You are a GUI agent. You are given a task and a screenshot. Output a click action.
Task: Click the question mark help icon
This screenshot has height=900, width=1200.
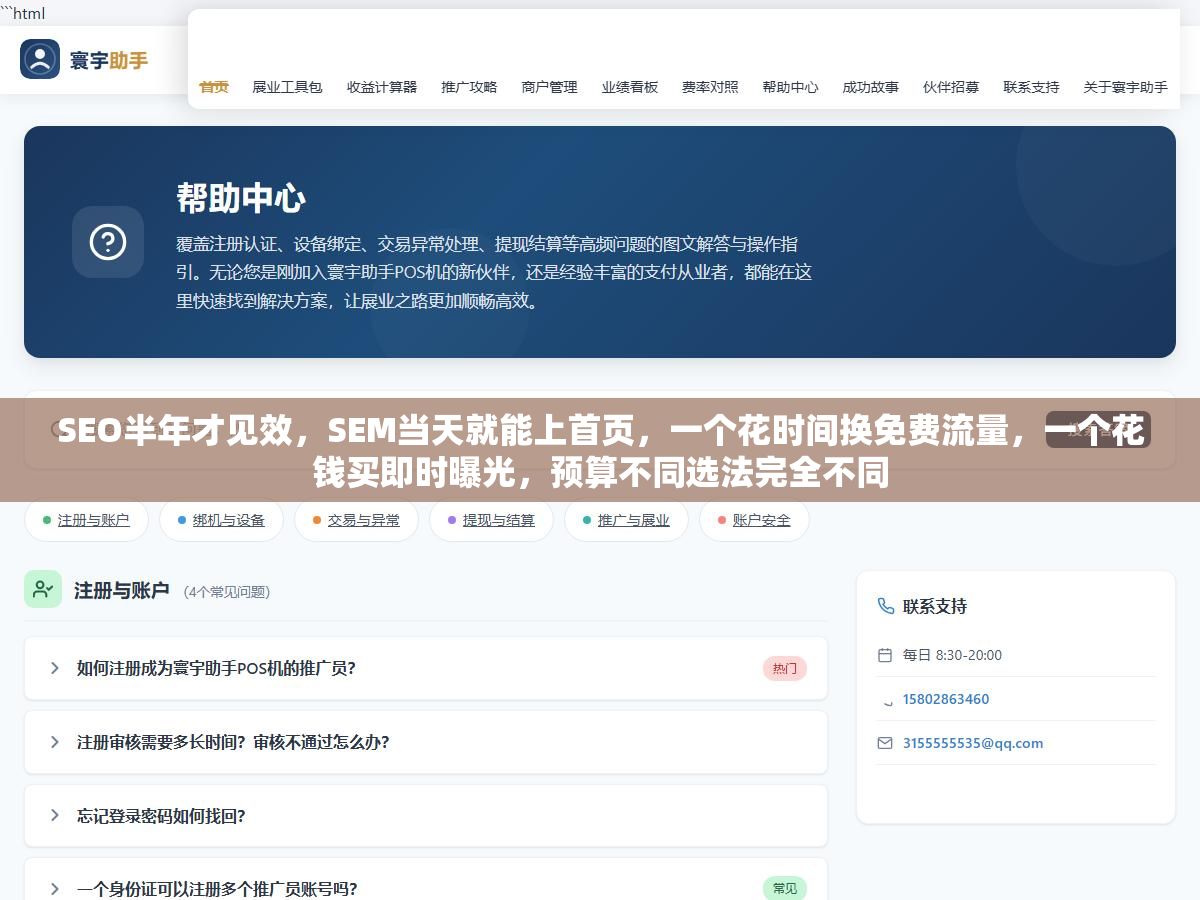coord(108,242)
